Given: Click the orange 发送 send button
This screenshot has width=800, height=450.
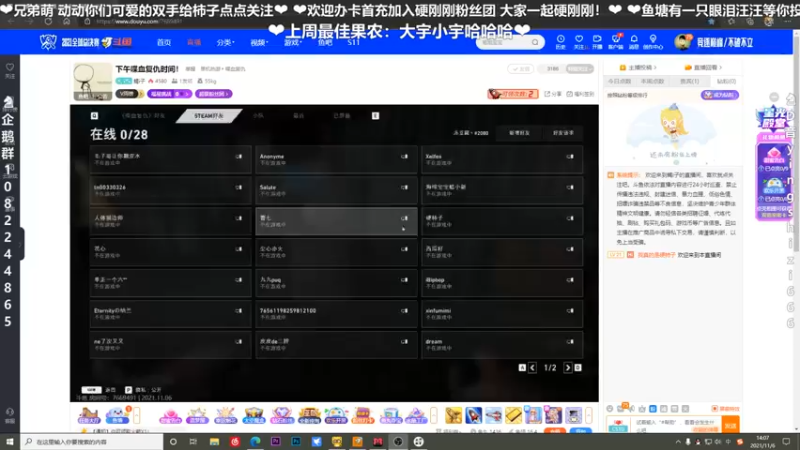Looking at the screenshot, I should click(x=731, y=426).
